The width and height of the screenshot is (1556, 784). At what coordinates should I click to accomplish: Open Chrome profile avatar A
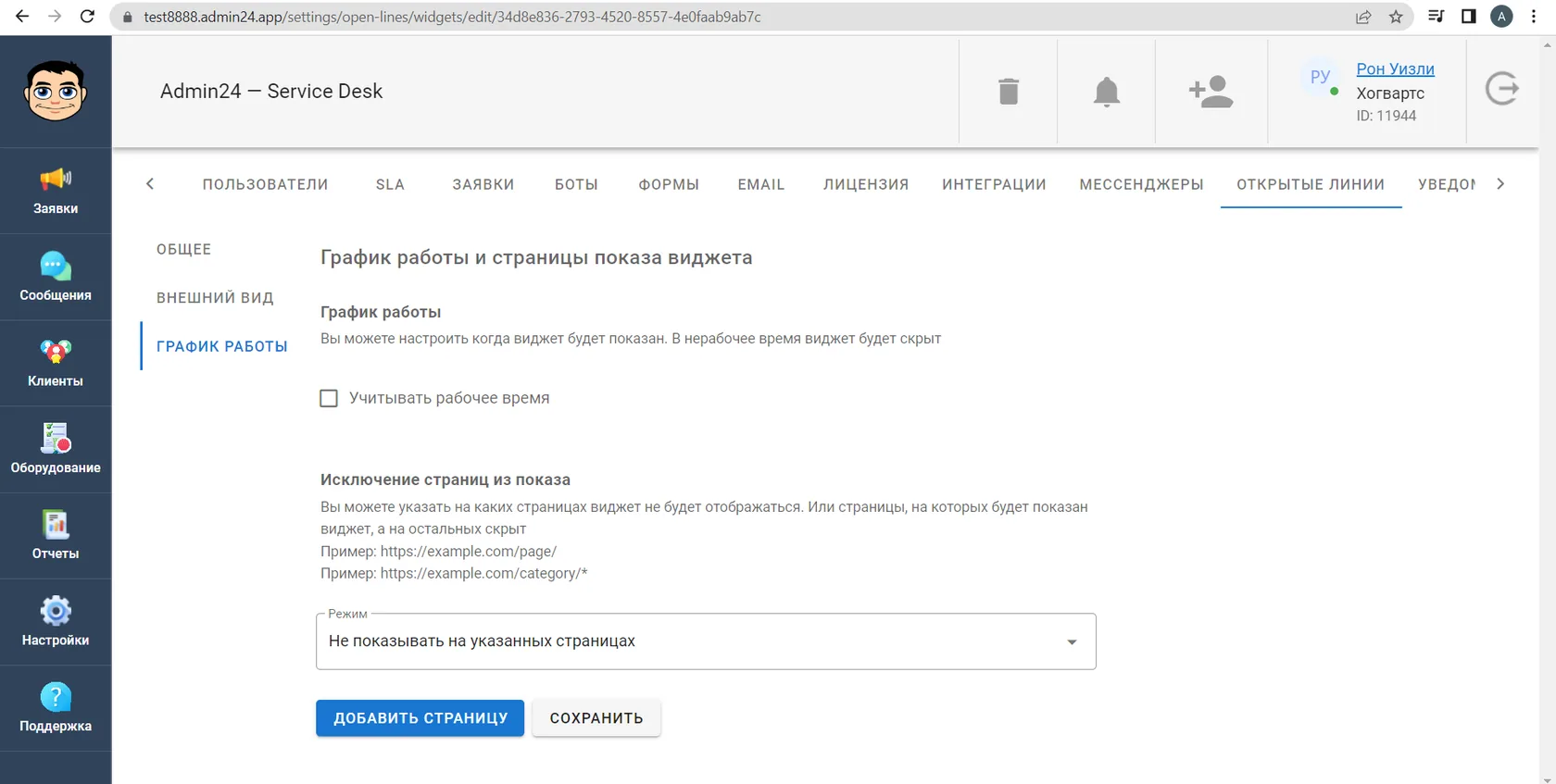pyautogui.click(x=1501, y=17)
